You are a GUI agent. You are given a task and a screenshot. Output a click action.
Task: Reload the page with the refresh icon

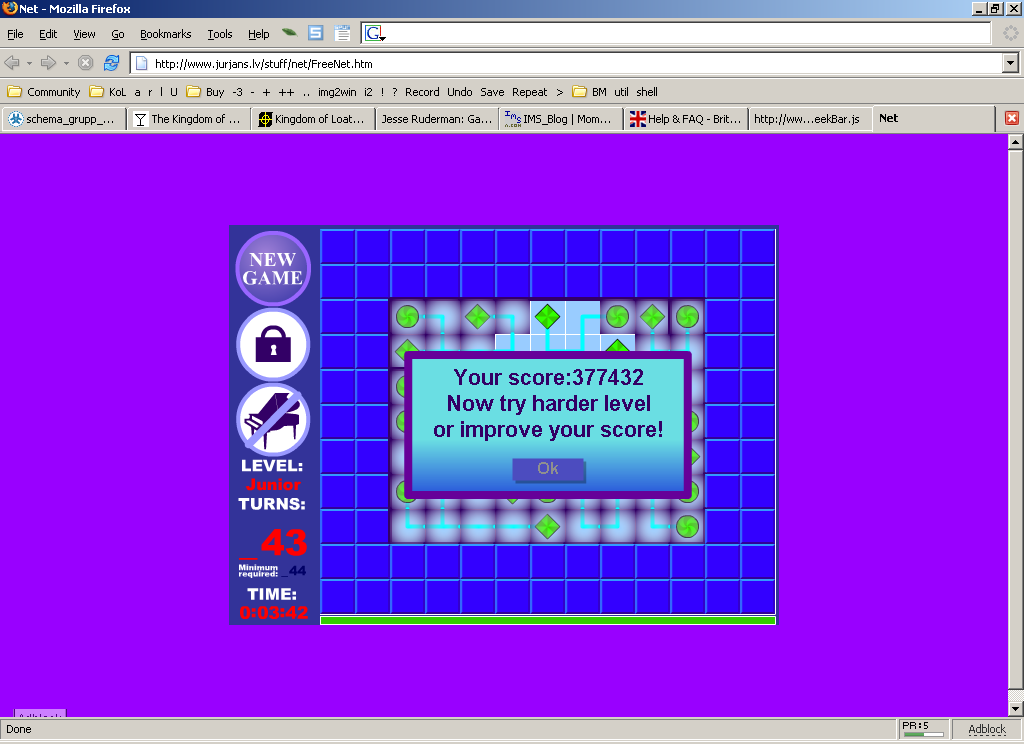[112, 63]
